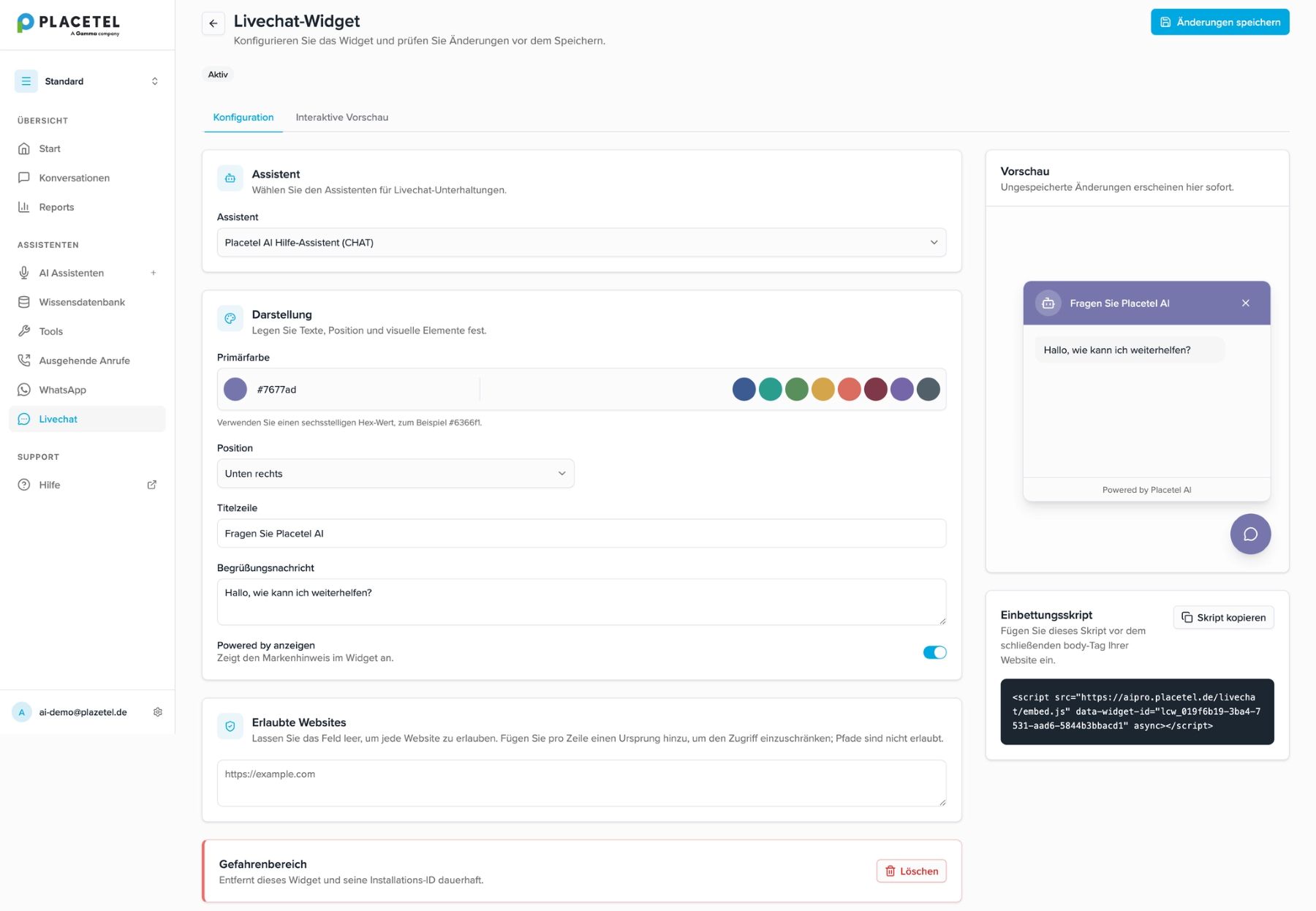
Task: Click the robot icon in Assistent section
Action: pos(230,178)
